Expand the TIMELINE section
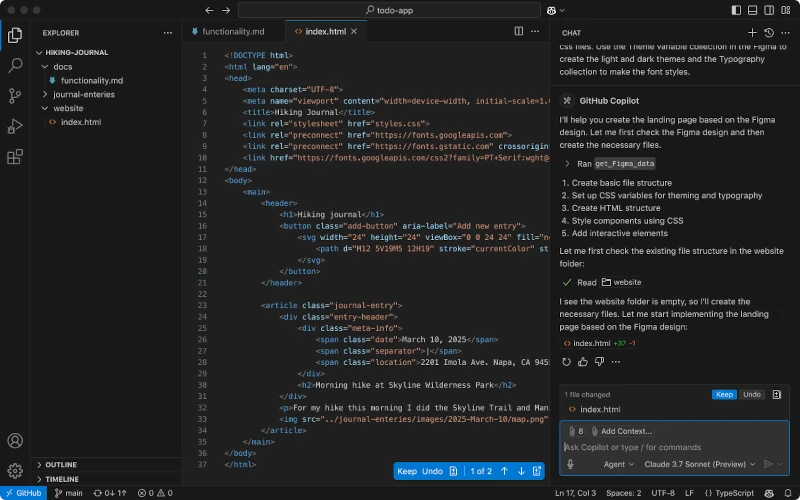 [62, 479]
